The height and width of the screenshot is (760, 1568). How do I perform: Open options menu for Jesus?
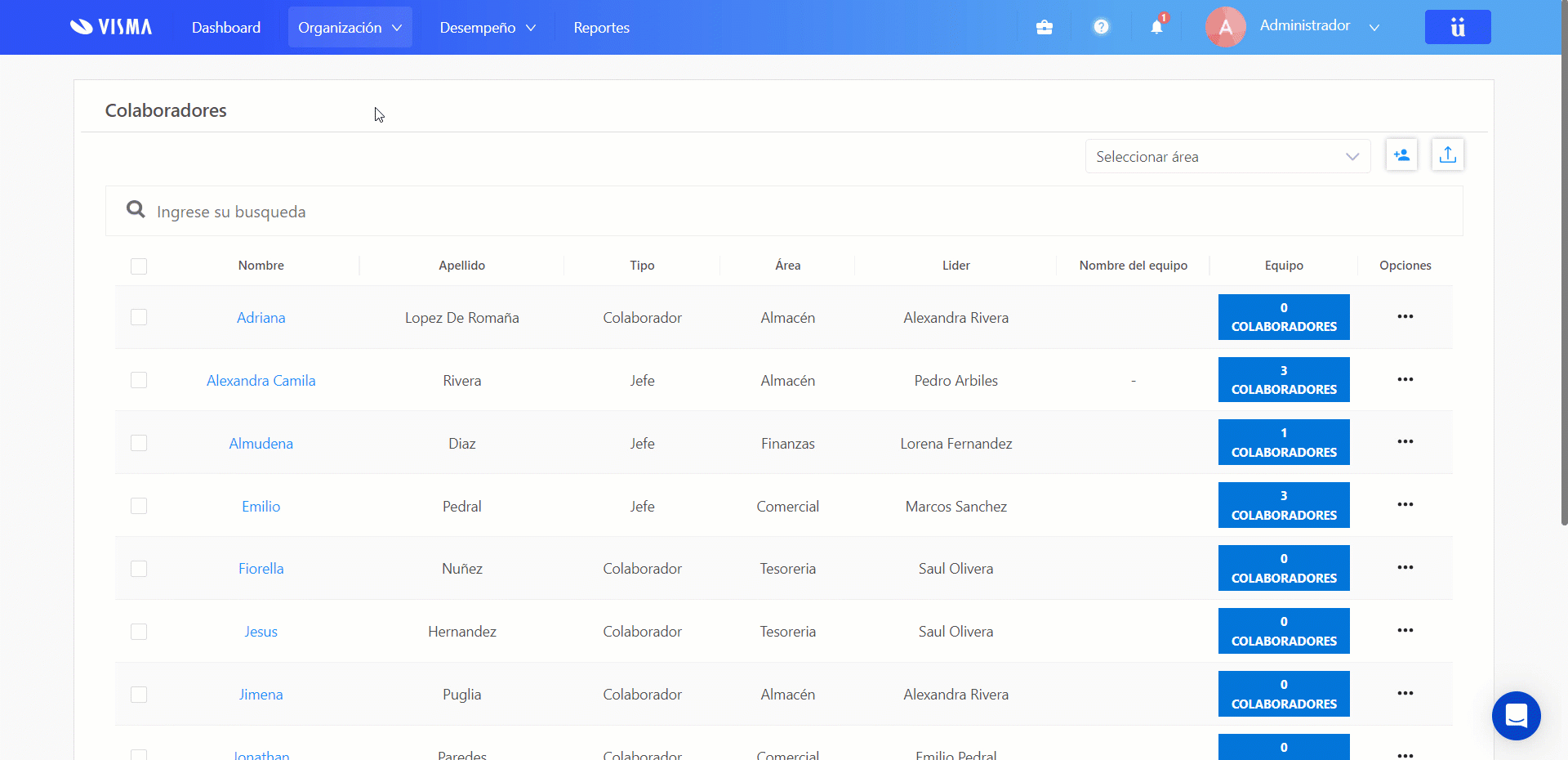[1405, 630]
